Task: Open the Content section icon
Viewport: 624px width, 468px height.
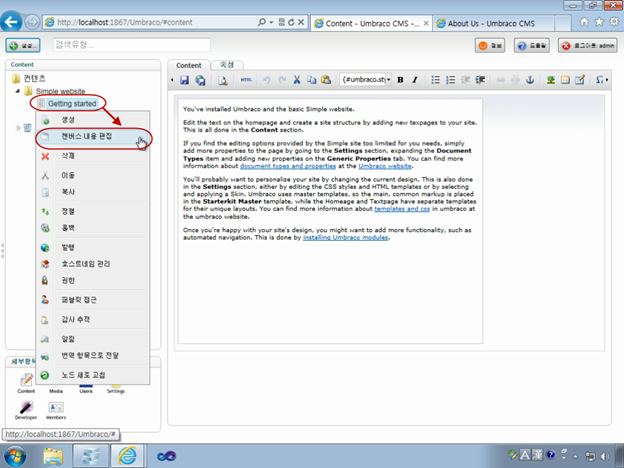Action: (26, 383)
